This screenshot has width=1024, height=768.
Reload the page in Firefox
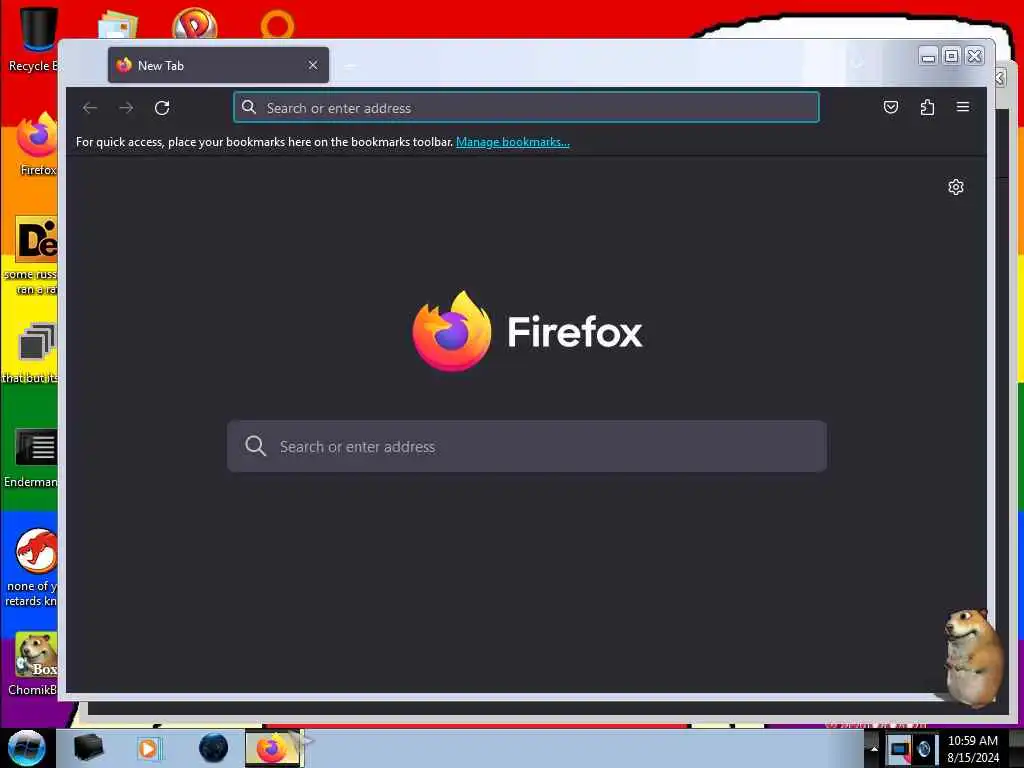162,108
